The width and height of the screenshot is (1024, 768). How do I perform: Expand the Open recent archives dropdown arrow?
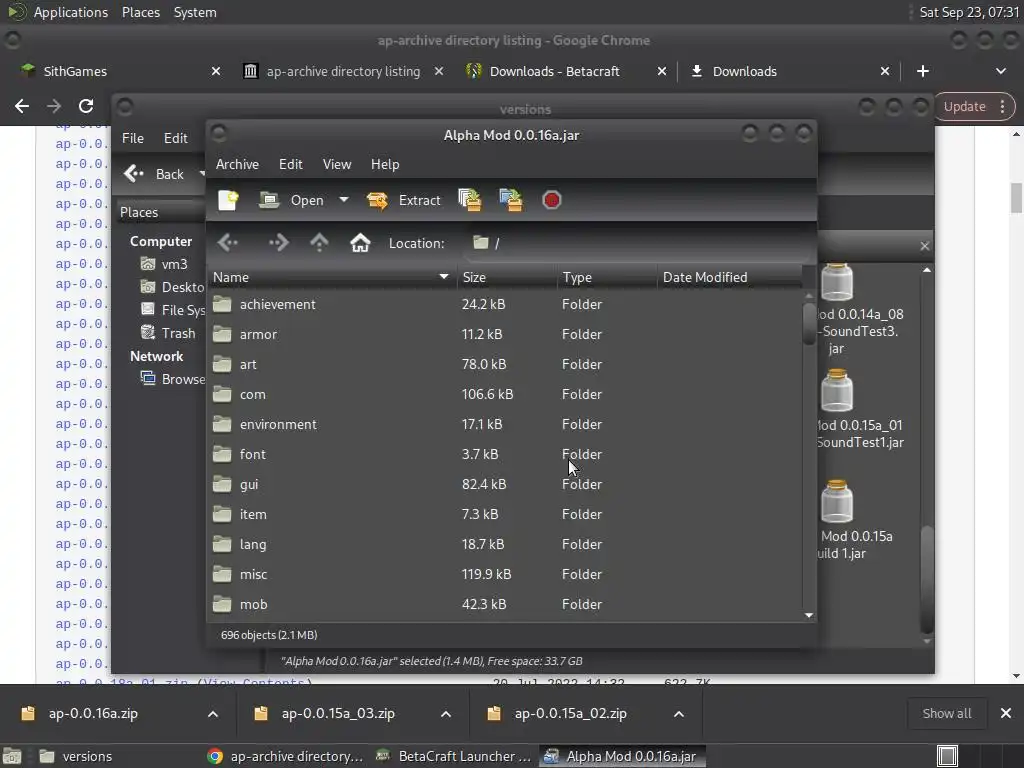point(344,200)
